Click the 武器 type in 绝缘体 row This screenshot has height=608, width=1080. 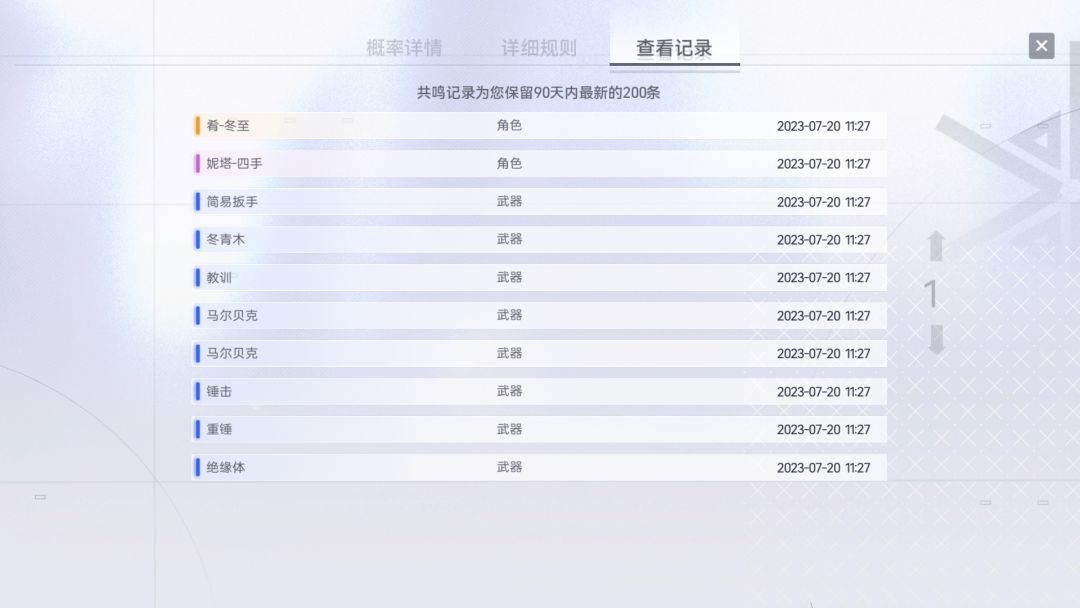pyautogui.click(x=510, y=466)
